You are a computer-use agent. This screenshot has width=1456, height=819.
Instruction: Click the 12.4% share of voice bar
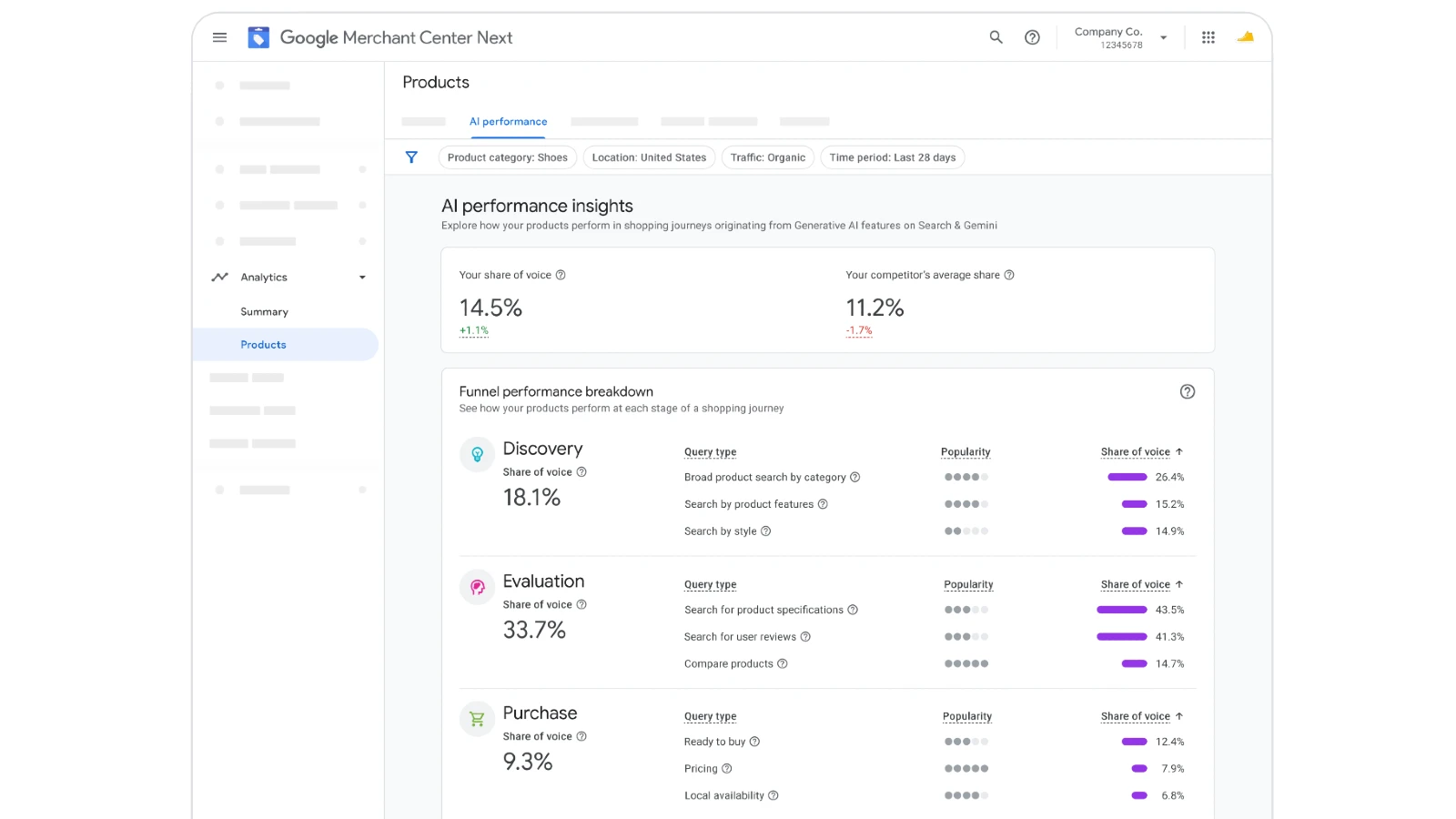(x=1135, y=742)
